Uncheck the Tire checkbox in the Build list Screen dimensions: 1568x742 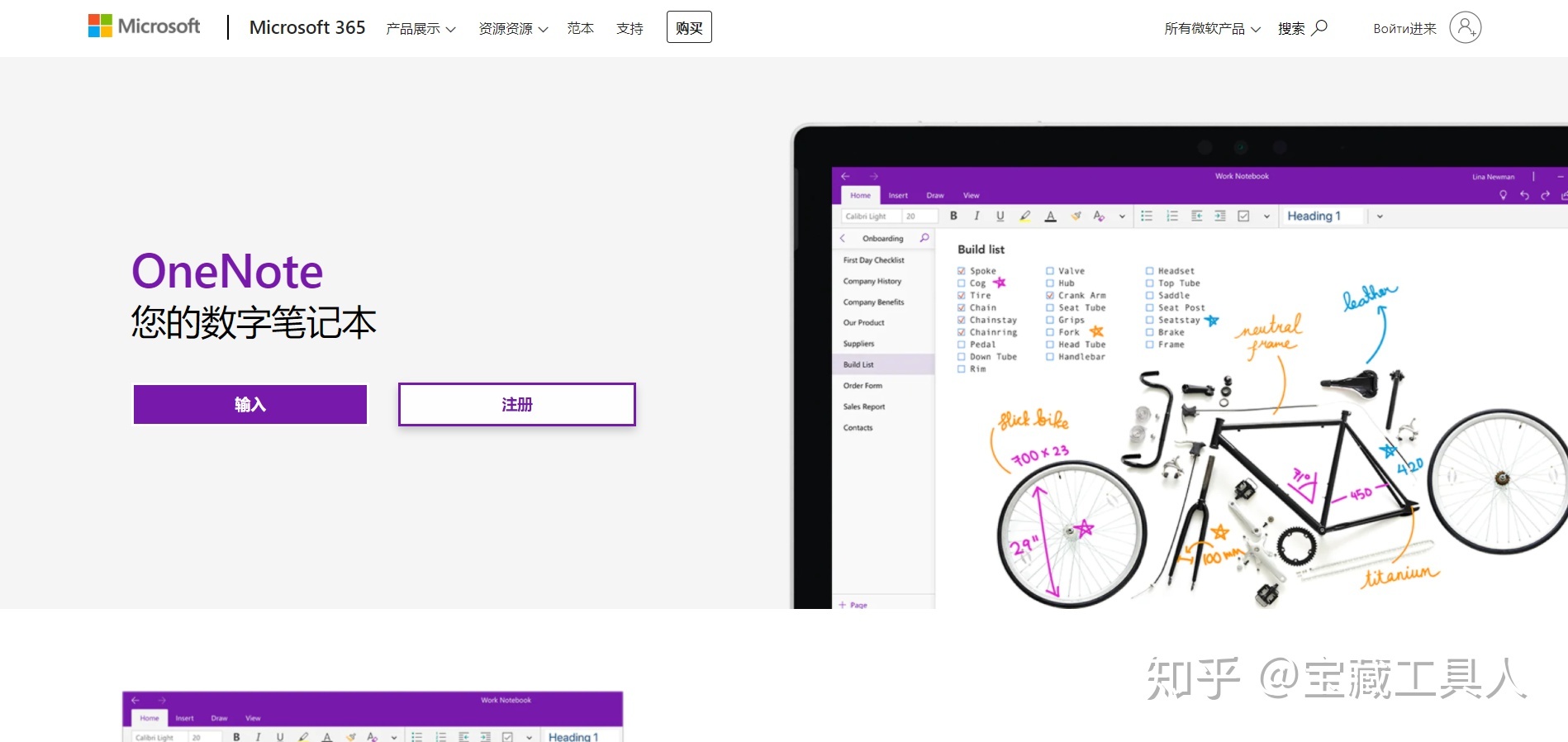point(962,295)
